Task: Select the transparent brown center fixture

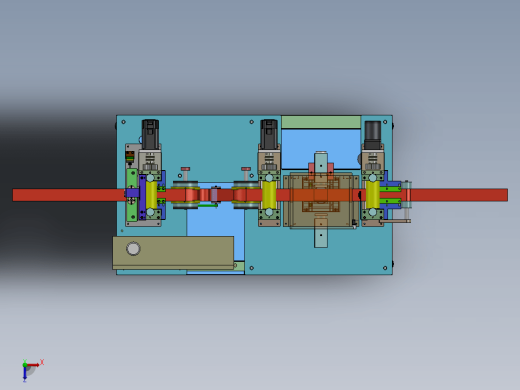Action: click(321, 200)
